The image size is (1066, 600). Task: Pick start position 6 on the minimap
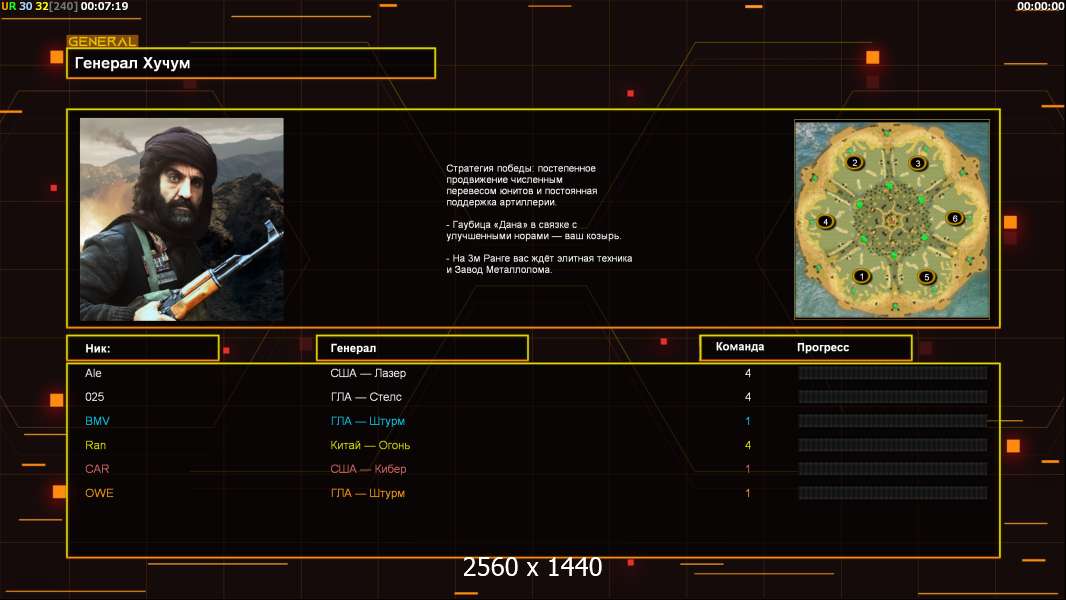coord(954,218)
